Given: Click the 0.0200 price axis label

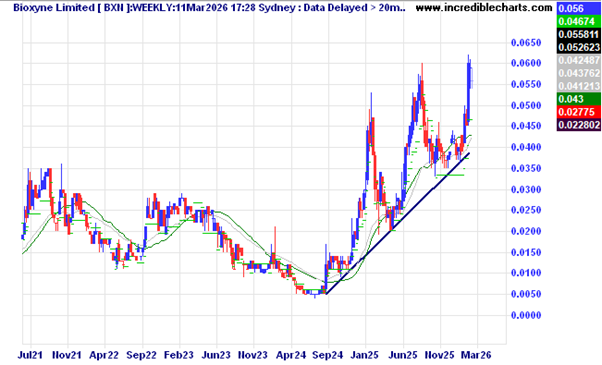Looking at the screenshot, I should coord(526,231).
